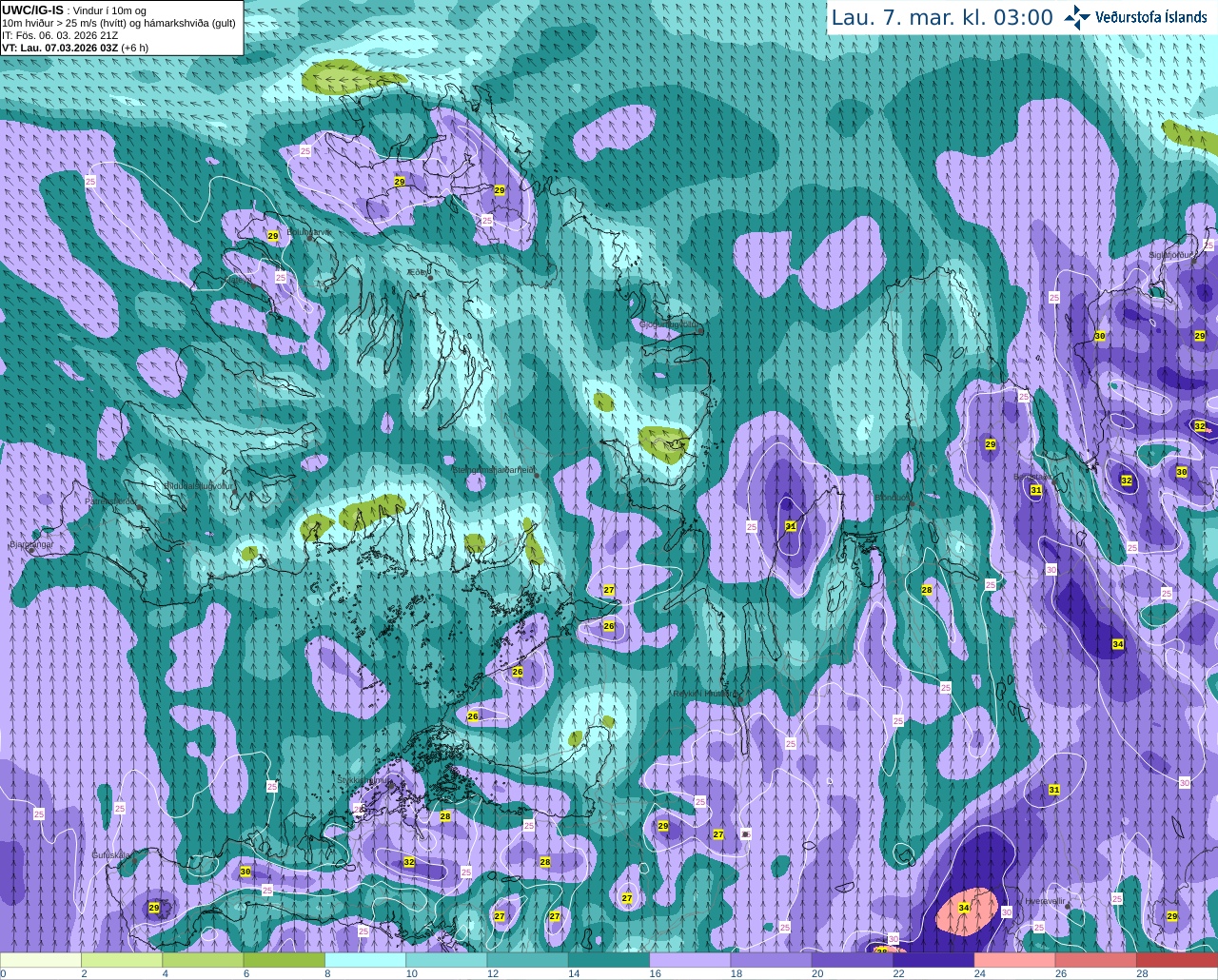
Task: Pick the 22–24 m/s dark indigo scale swatch
Action: (x=933, y=960)
